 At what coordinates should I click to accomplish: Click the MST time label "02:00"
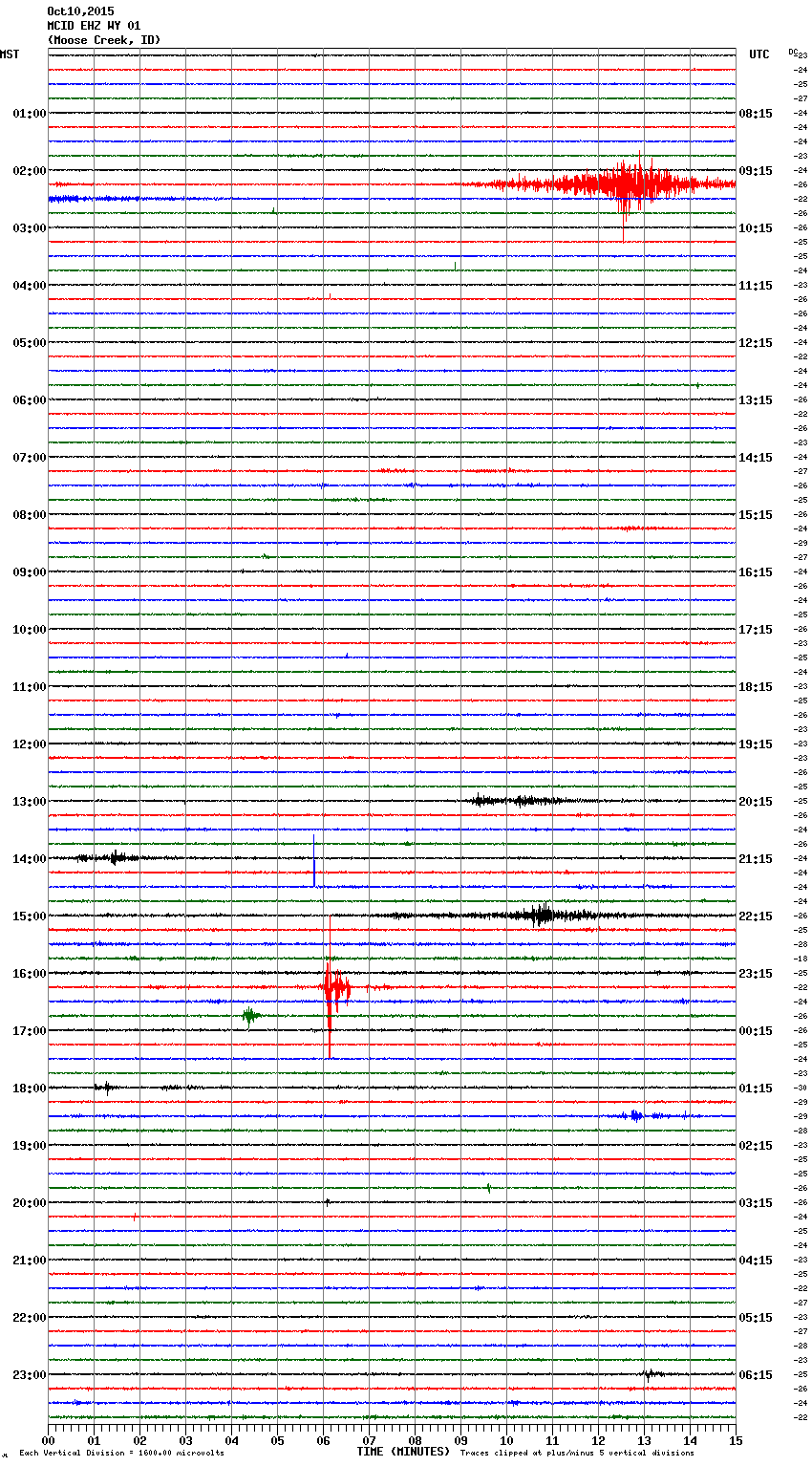click(30, 170)
